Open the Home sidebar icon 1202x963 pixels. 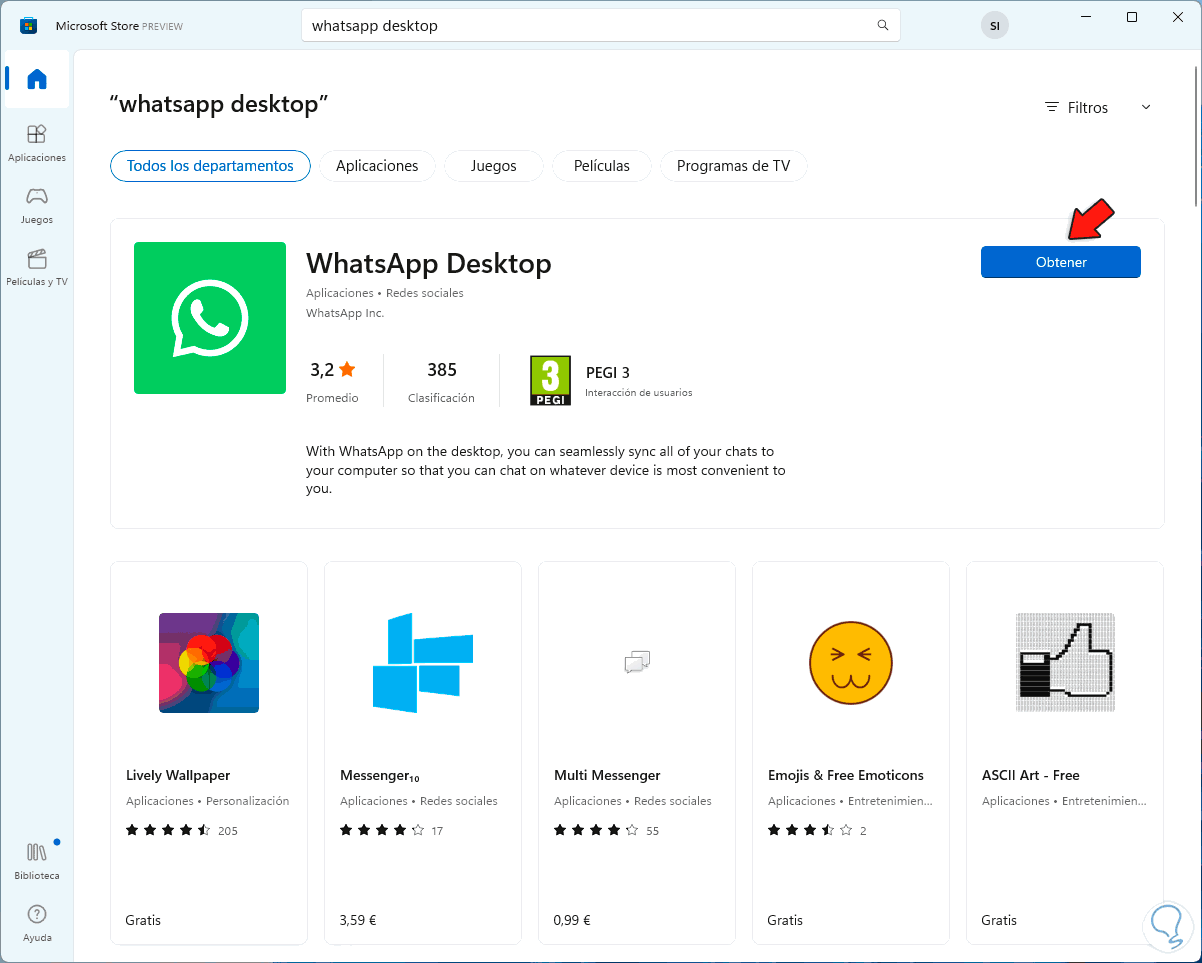tap(37, 79)
